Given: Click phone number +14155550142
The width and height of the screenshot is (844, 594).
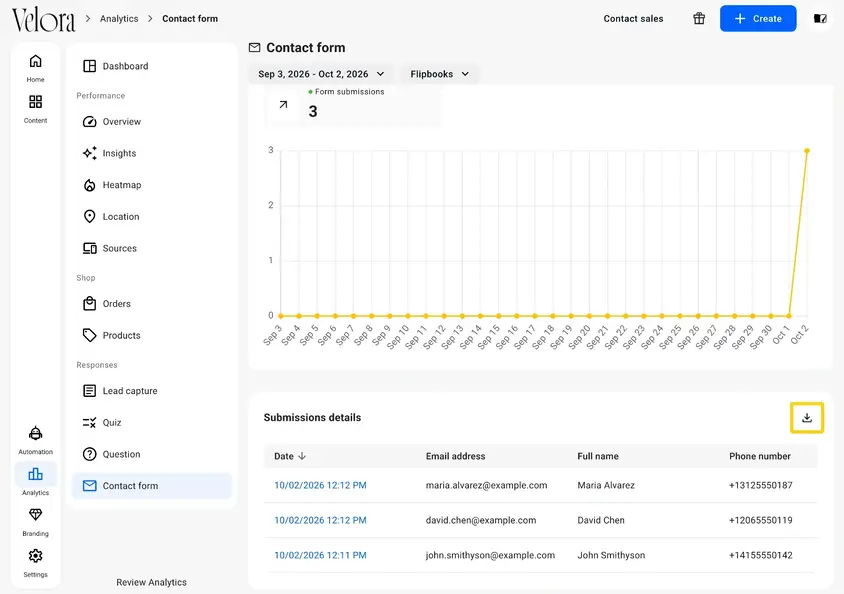Looking at the screenshot, I should click(761, 555).
